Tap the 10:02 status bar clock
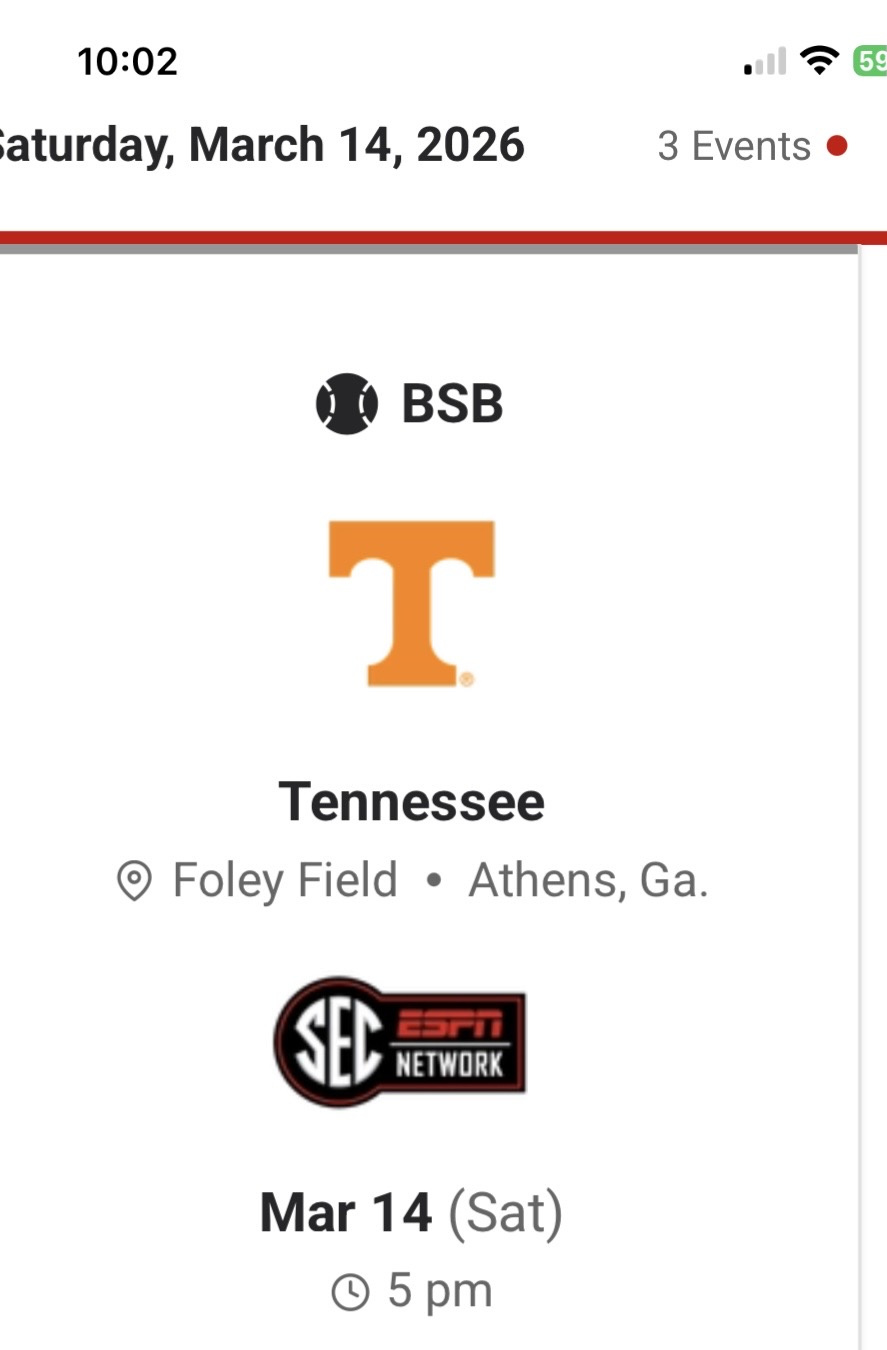Screen dimensions: 887x1350 click(127, 62)
